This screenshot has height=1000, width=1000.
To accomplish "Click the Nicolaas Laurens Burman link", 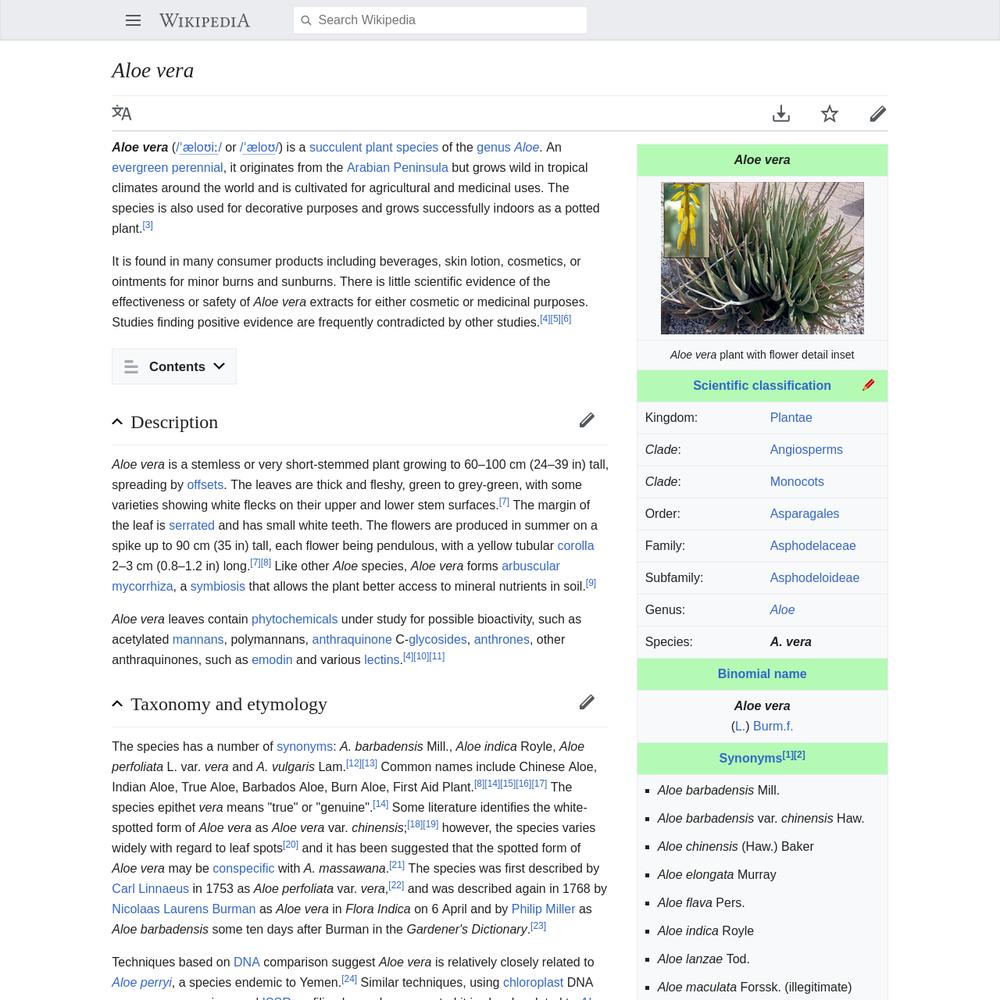I will (183, 909).
